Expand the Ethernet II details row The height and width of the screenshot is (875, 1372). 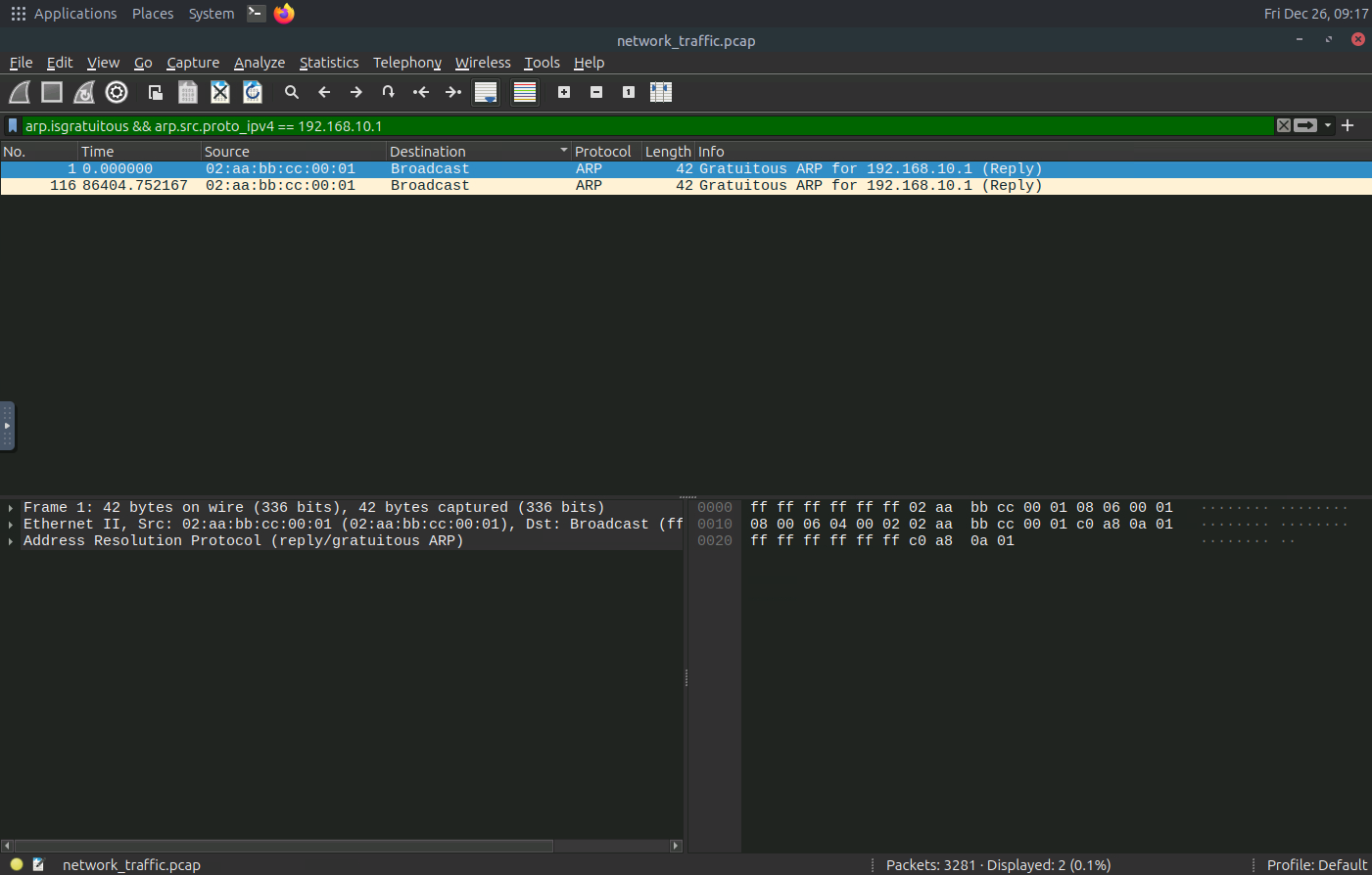click(x=11, y=525)
